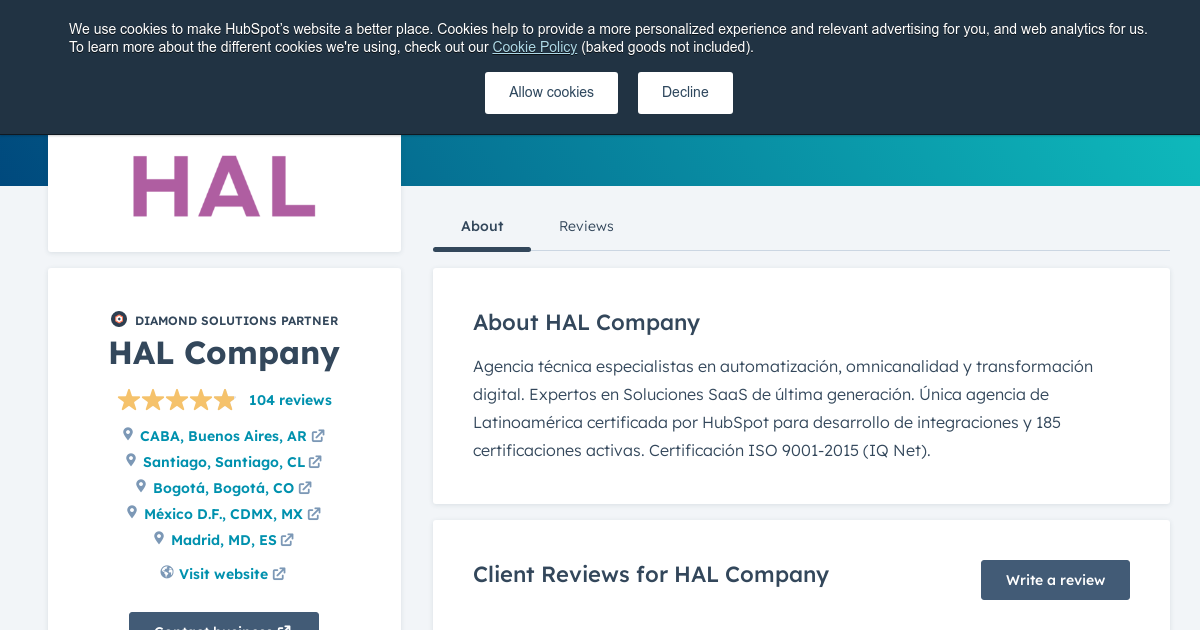This screenshot has height=630, width=1200.
Task: Click the globe icon beside Visit website
Action: click(x=166, y=573)
